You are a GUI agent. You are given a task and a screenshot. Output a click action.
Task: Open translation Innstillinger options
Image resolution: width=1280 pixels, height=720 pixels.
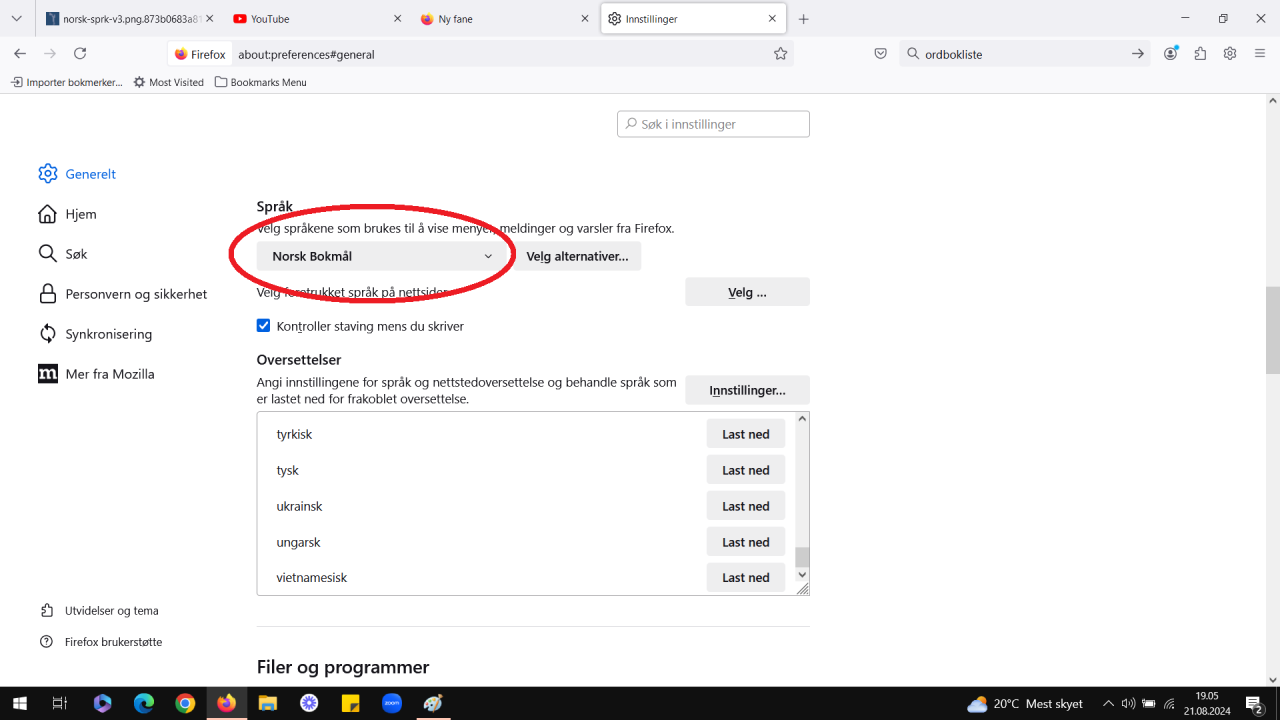[x=747, y=389]
